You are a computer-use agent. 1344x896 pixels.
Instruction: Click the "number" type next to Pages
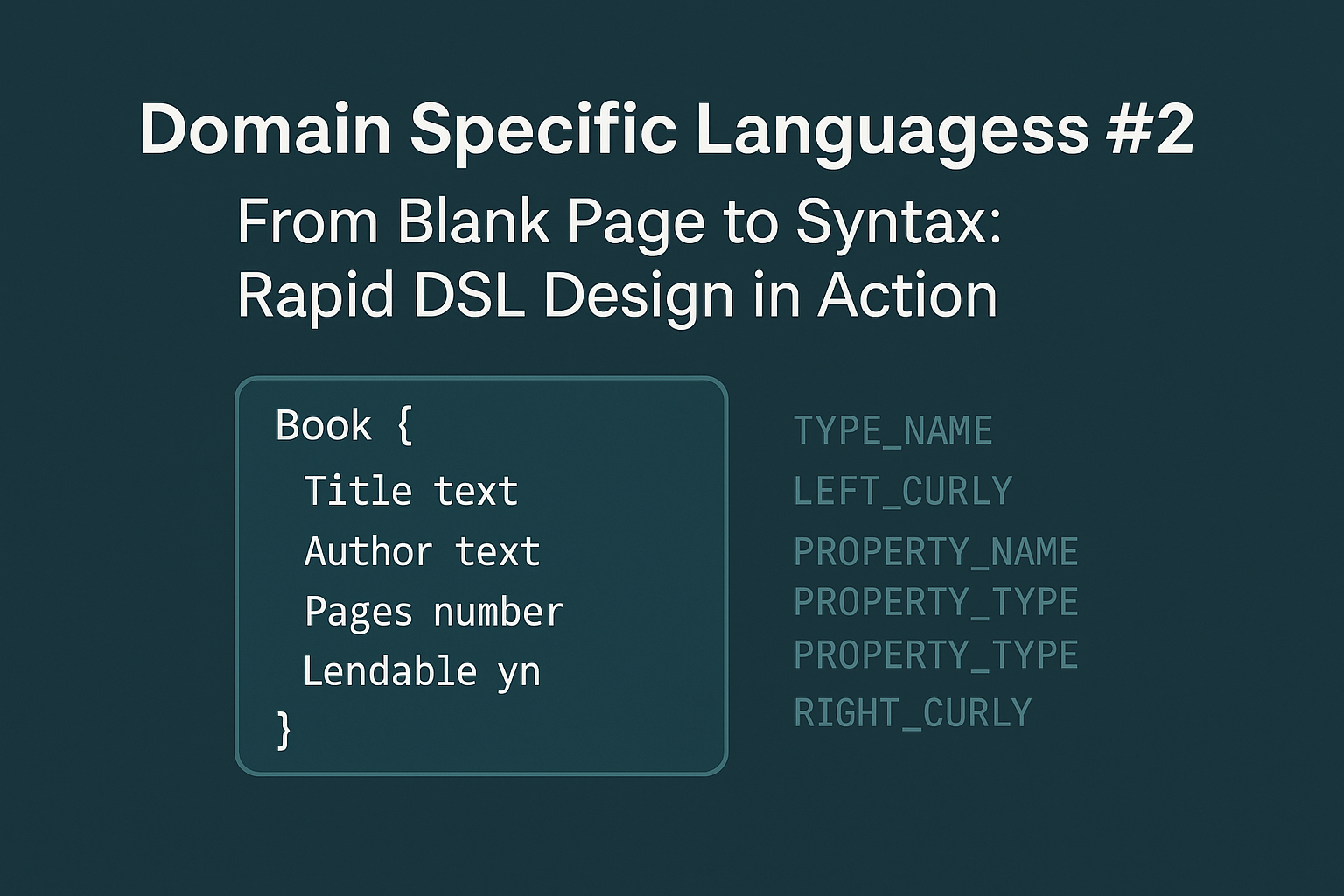[498, 612]
